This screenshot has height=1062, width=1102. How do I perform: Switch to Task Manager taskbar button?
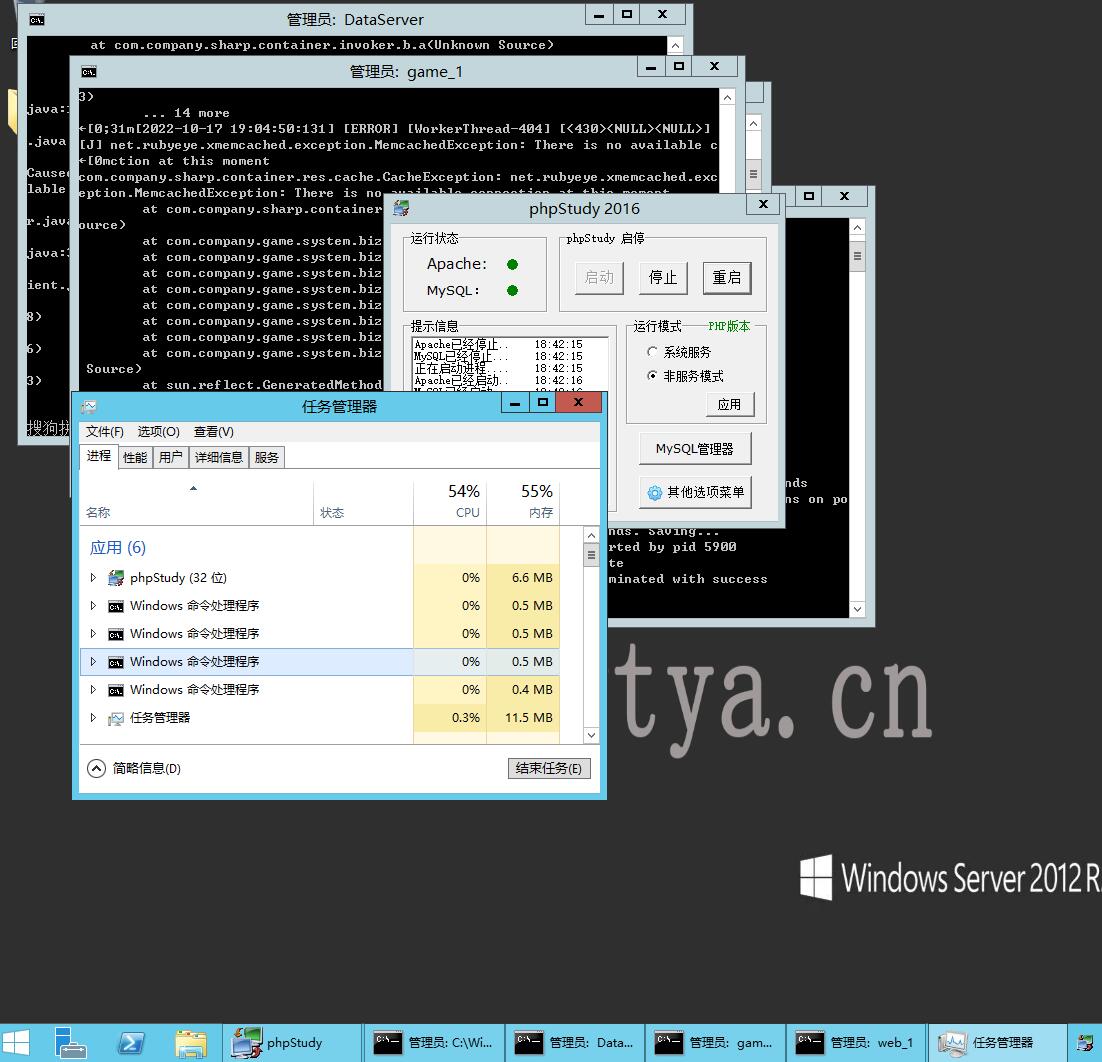point(996,1043)
